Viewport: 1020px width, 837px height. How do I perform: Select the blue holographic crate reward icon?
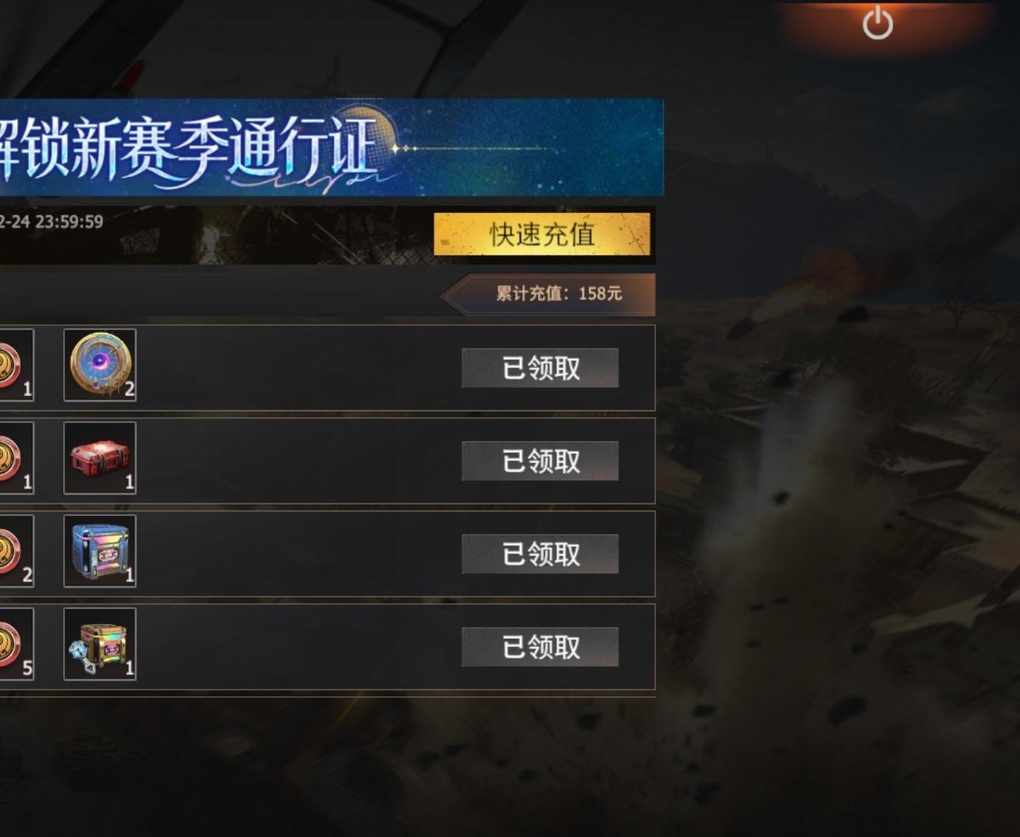(100, 551)
